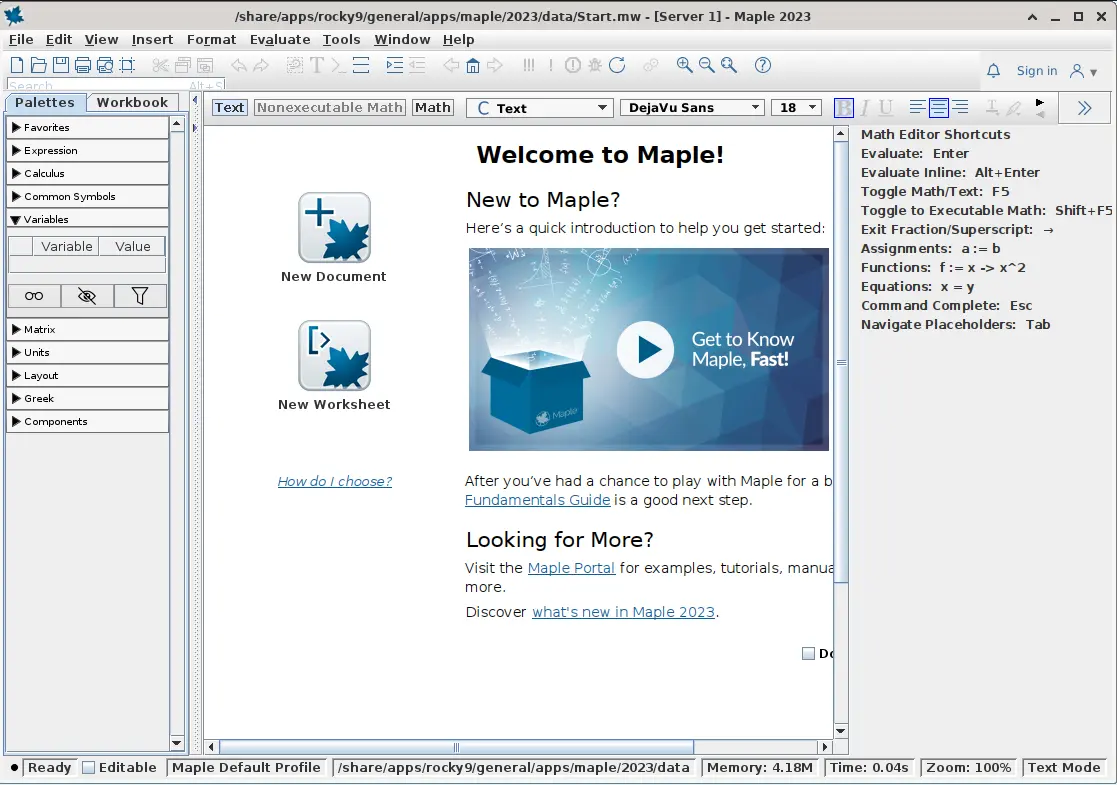Image resolution: width=1117 pixels, height=785 pixels.
Task: Expand the Calculus palette
Action: coord(88,173)
